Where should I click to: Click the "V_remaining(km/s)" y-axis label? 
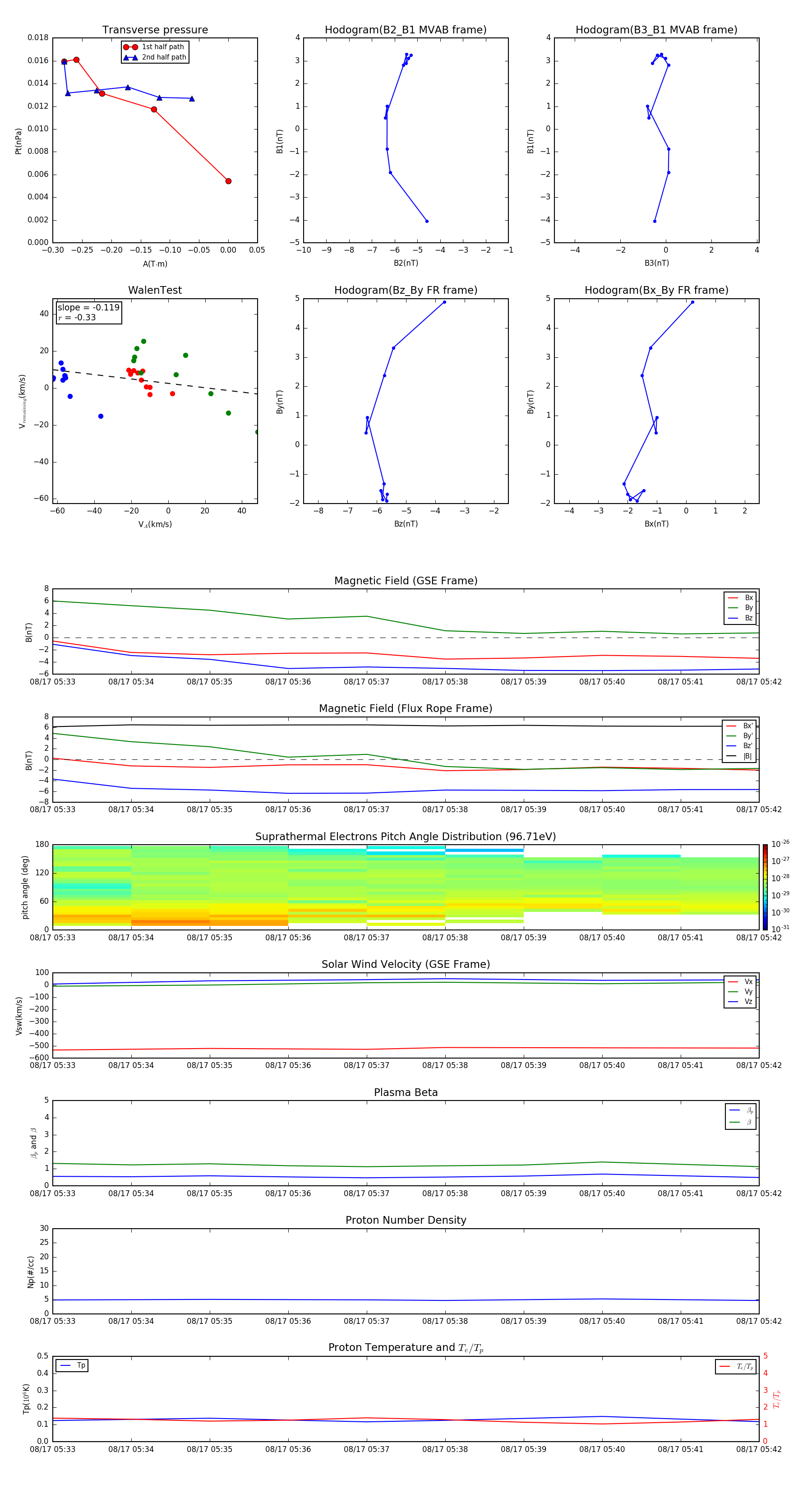pyautogui.click(x=22, y=401)
